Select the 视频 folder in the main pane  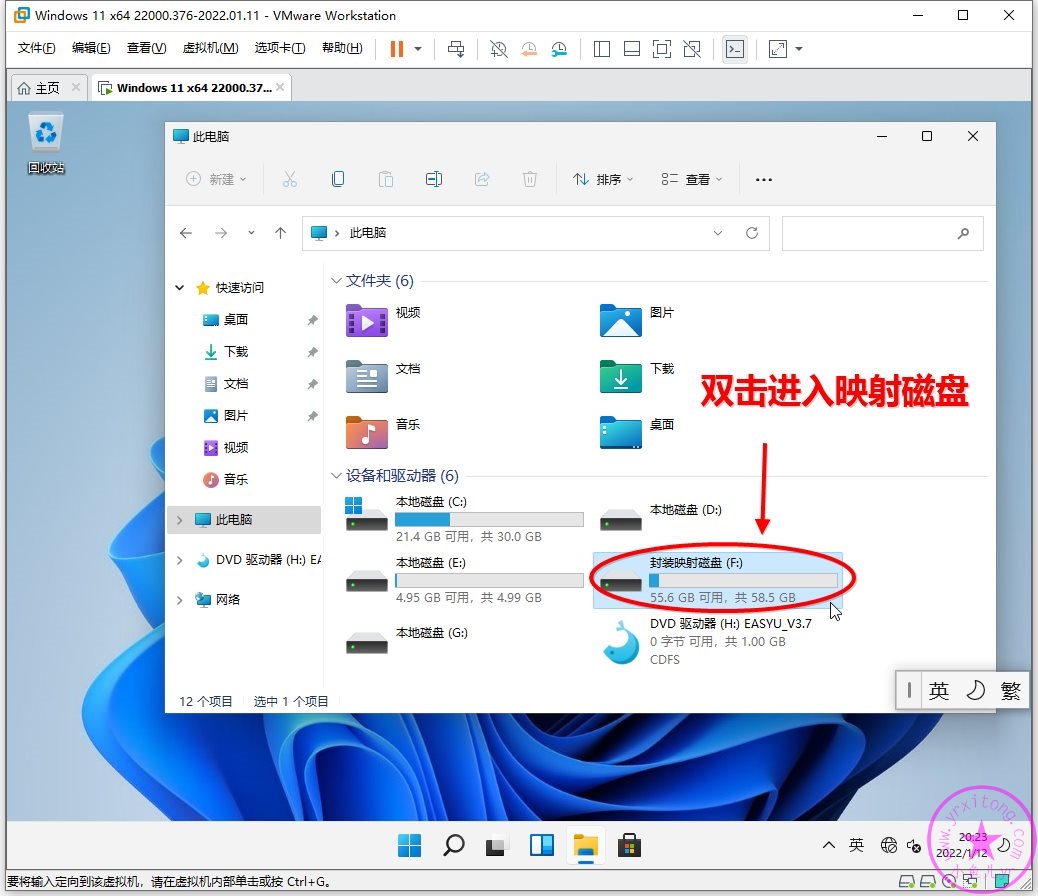point(384,321)
